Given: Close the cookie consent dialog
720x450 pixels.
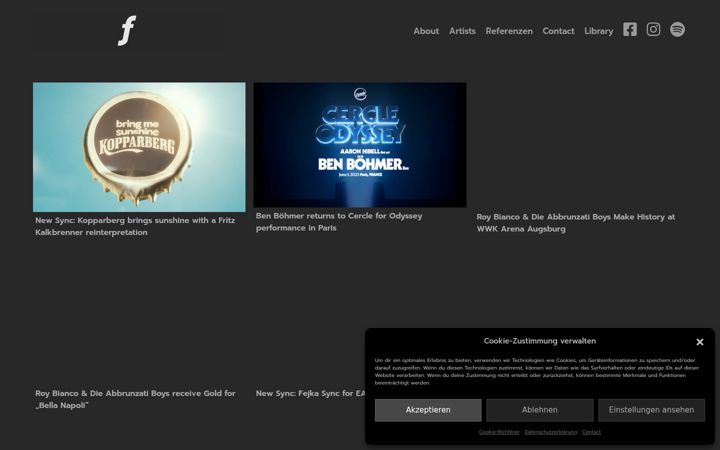Looking at the screenshot, I should [x=699, y=342].
